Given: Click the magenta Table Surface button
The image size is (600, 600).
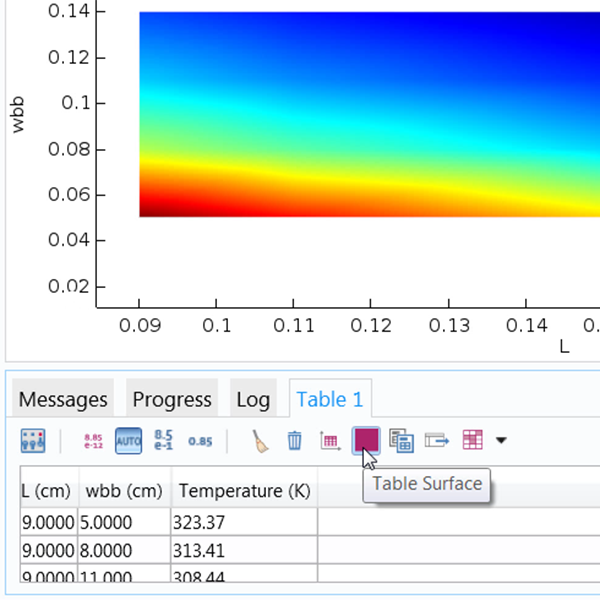Looking at the screenshot, I should [366, 440].
